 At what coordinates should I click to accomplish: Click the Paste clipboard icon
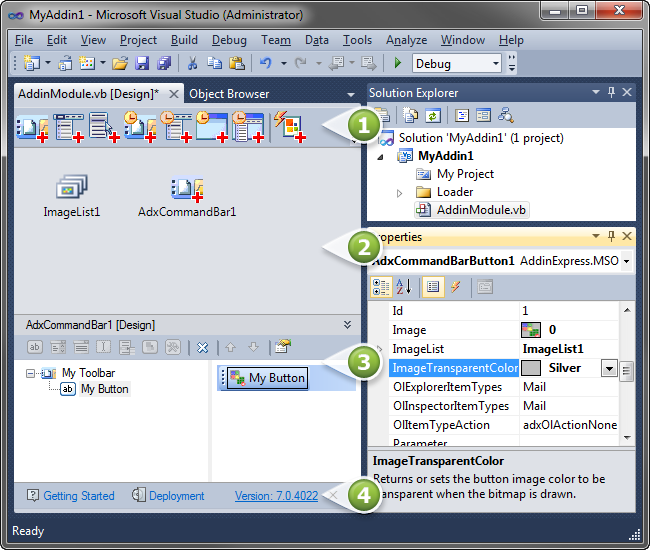point(237,63)
